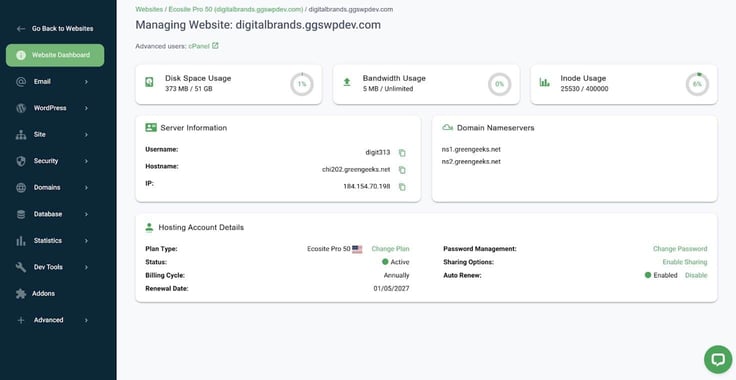Click the Change Password link
This screenshot has width=736, height=380.
680,249
